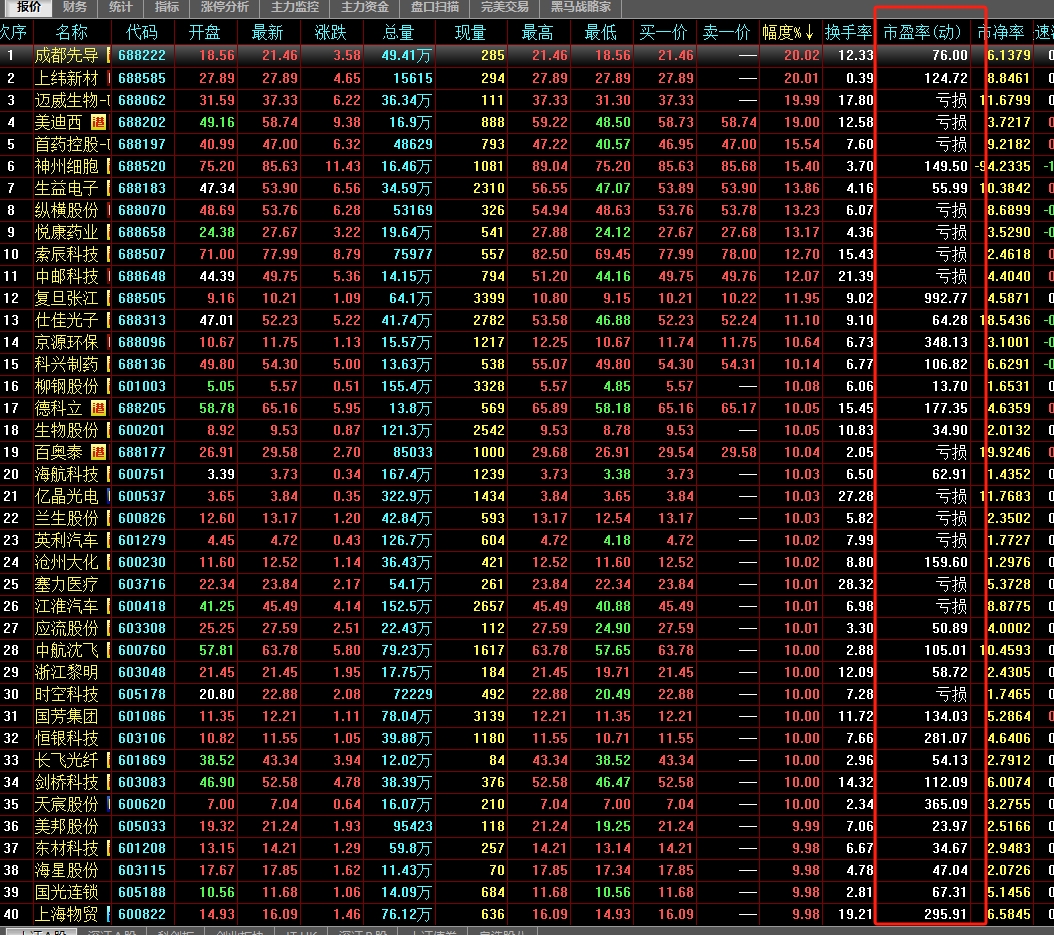Screen dimensions: 1054x935
Task: Select the stock 上纬新材
Action: [x=67, y=78]
